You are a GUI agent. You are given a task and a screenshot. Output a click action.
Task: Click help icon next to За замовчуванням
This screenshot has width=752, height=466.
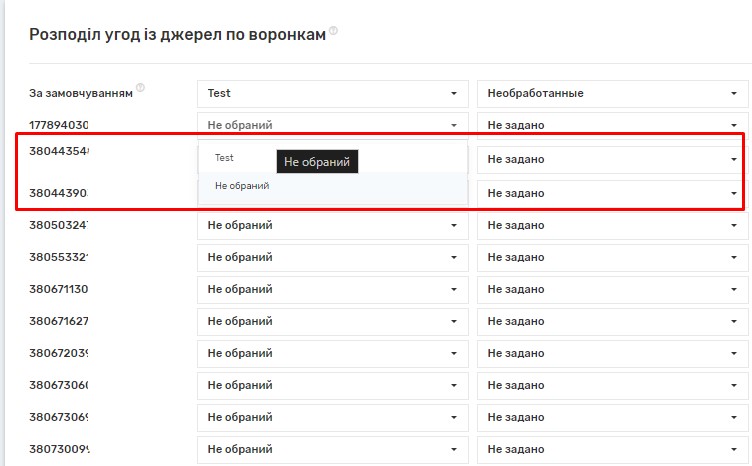point(141,88)
